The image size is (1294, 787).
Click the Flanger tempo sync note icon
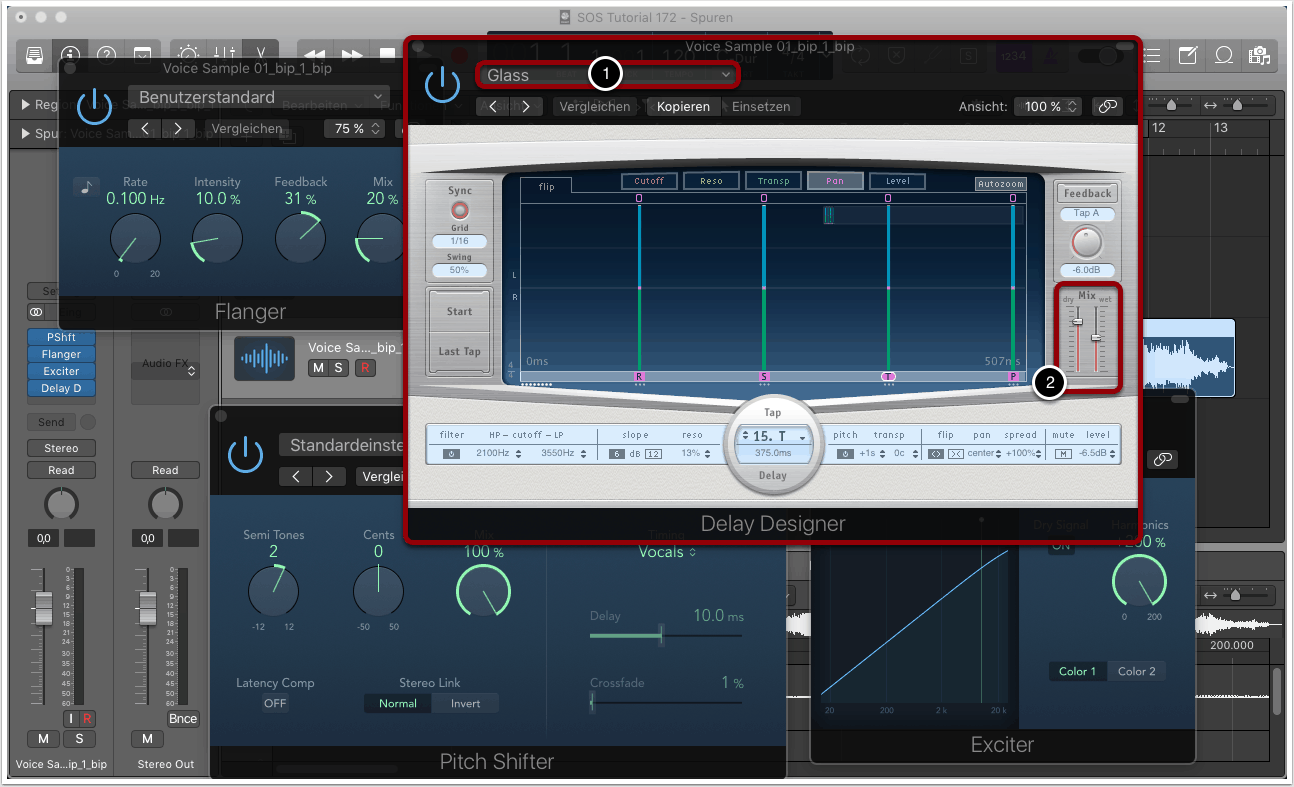click(x=87, y=186)
